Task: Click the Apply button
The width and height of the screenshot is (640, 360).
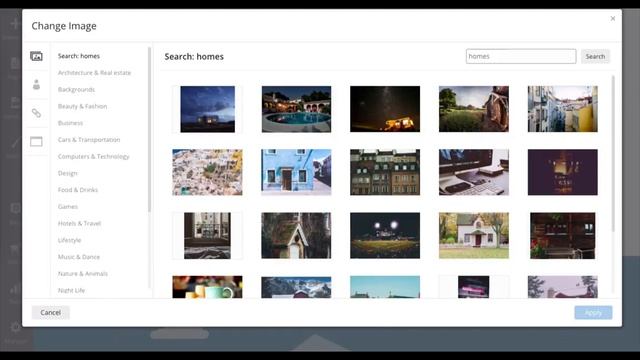Action: pyautogui.click(x=593, y=313)
